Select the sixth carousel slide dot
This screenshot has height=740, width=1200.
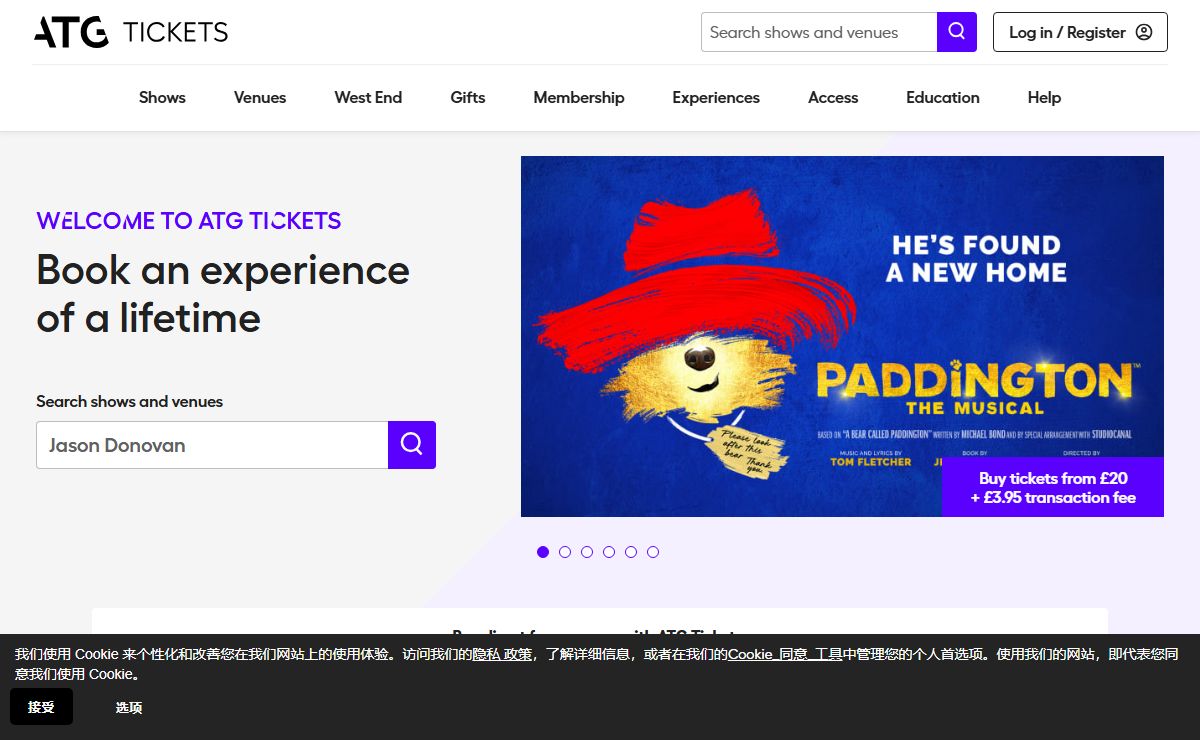point(653,552)
